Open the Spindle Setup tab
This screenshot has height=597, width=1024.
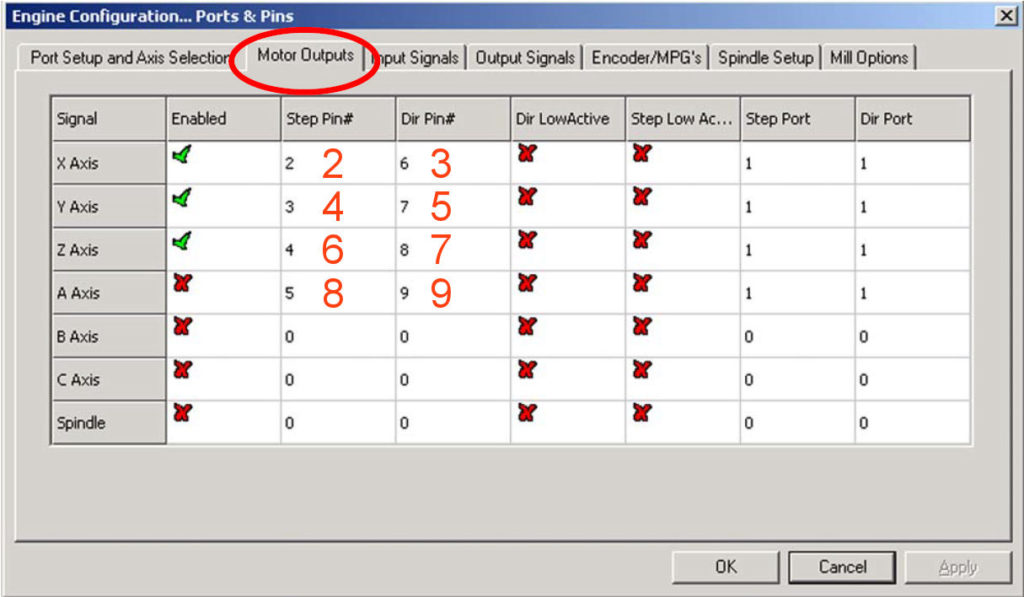(765, 57)
